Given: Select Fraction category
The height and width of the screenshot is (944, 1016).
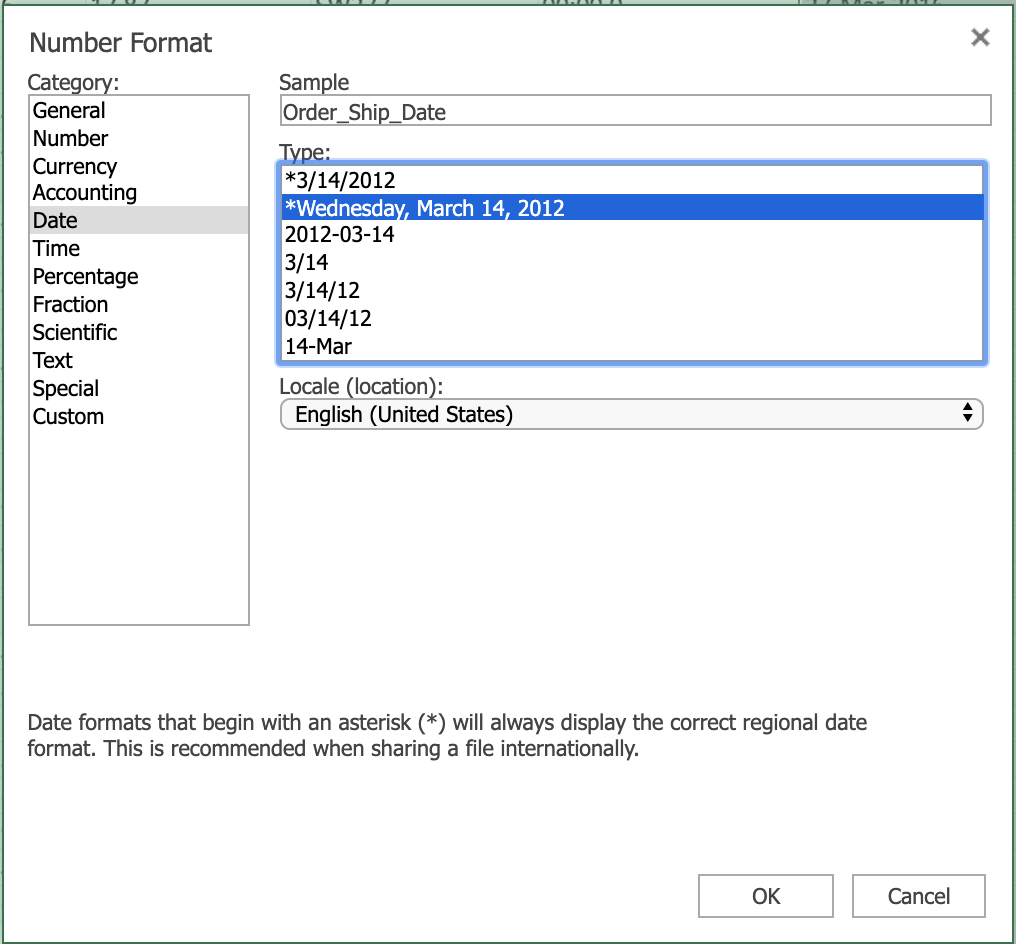Looking at the screenshot, I should pyautogui.click(x=70, y=305).
